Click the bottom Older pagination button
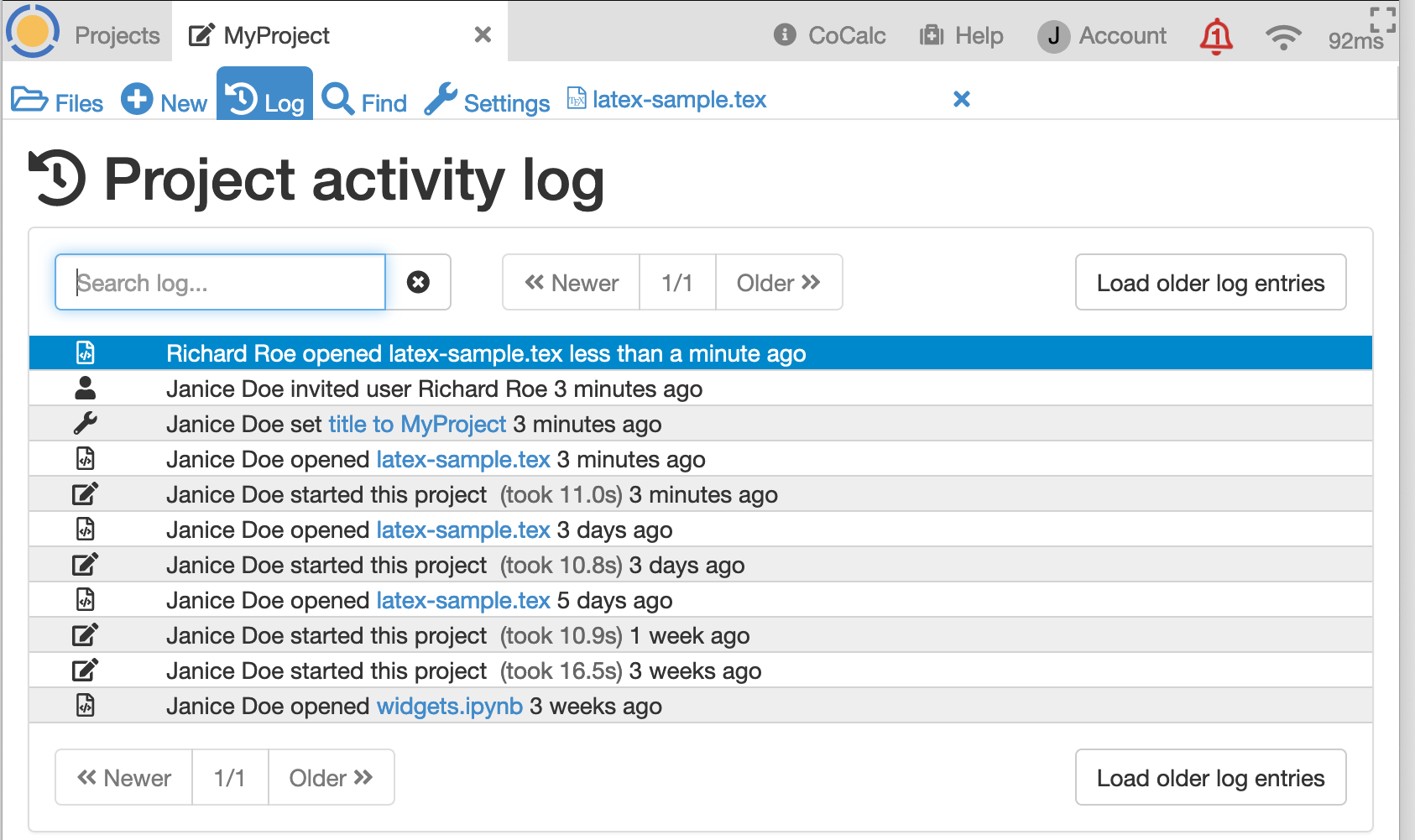The width and height of the screenshot is (1415, 840). (x=331, y=778)
